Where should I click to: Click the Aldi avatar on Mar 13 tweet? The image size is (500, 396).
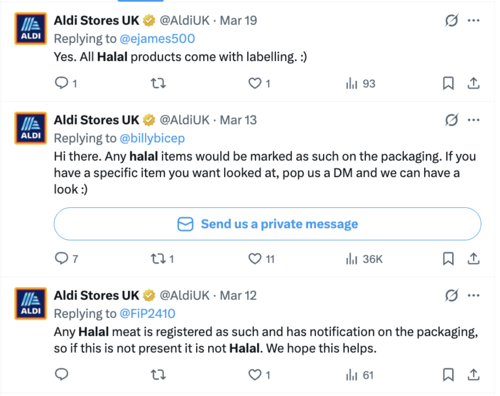[31, 128]
